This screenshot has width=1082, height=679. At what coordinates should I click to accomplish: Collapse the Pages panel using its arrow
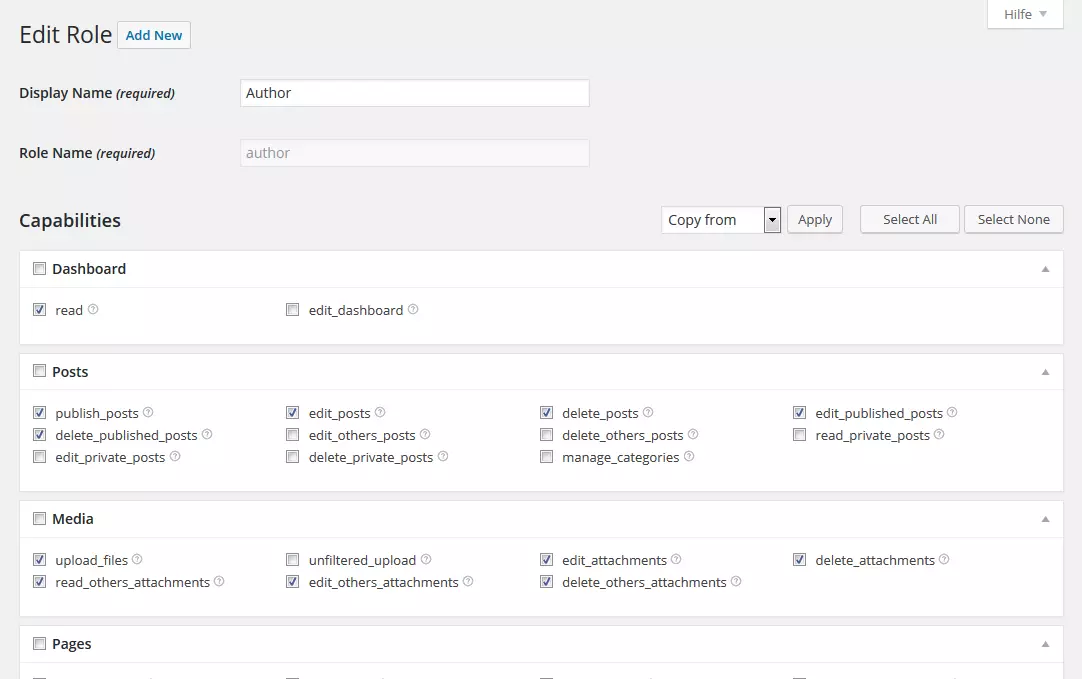tap(1045, 644)
